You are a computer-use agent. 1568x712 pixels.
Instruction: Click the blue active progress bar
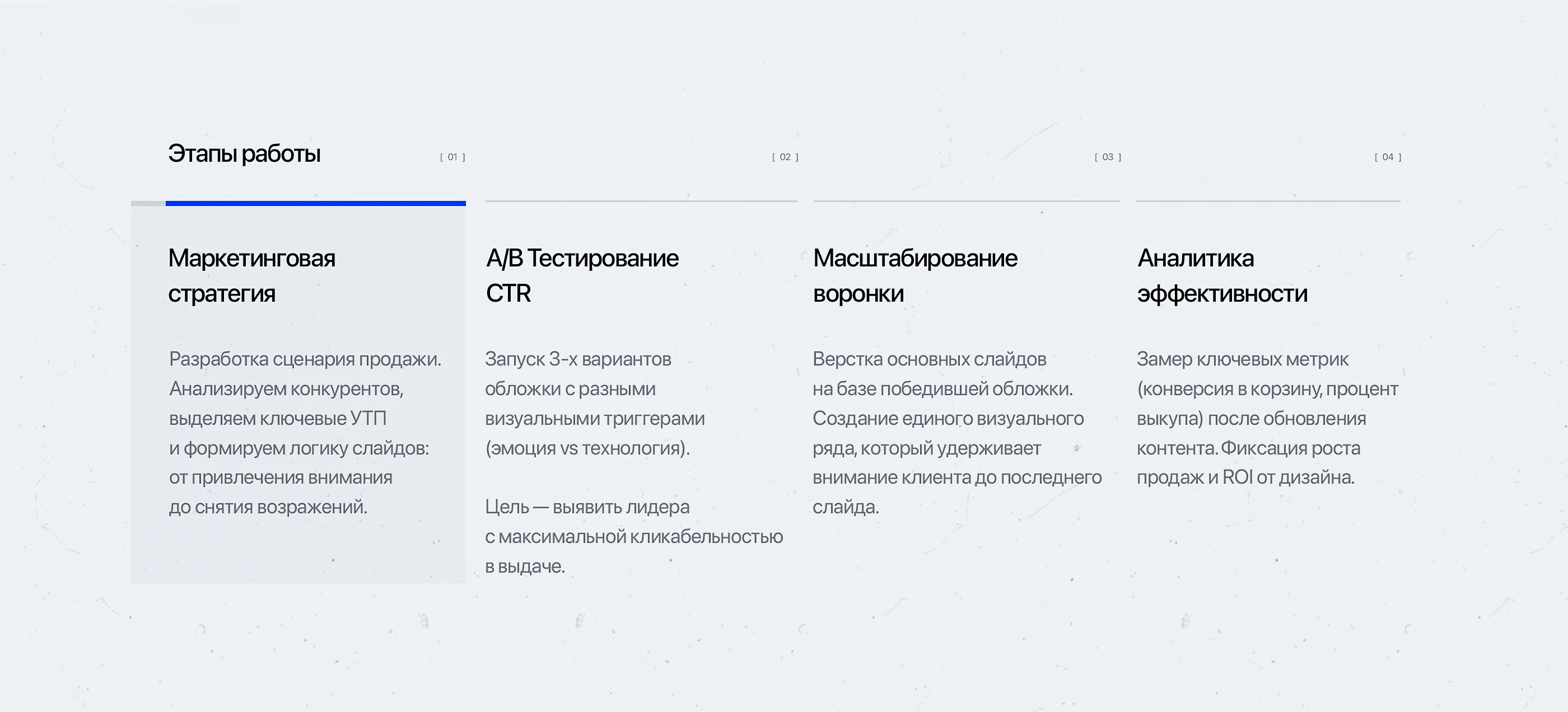click(x=315, y=203)
